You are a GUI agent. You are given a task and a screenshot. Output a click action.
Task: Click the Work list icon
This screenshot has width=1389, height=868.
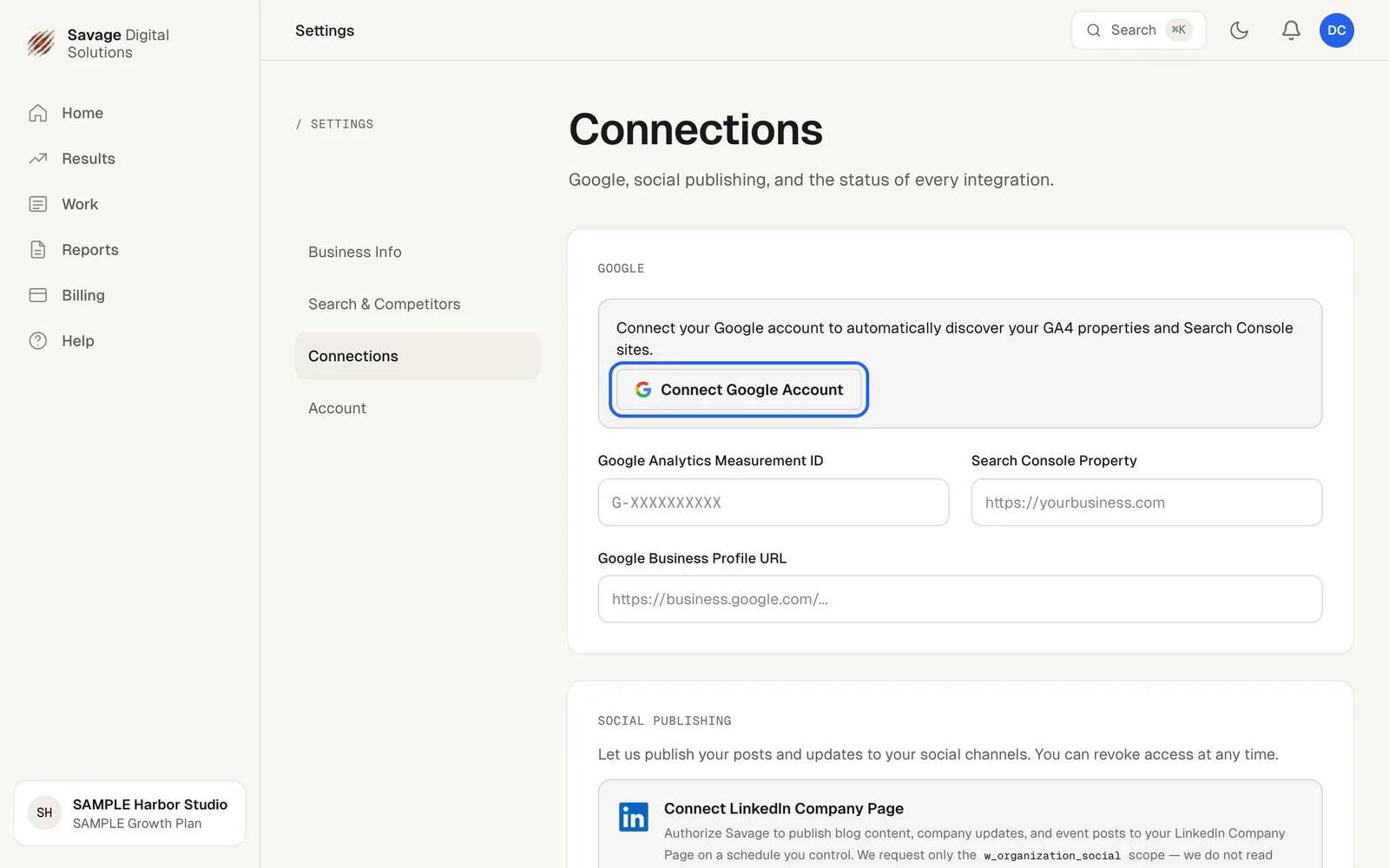pos(38,204)
